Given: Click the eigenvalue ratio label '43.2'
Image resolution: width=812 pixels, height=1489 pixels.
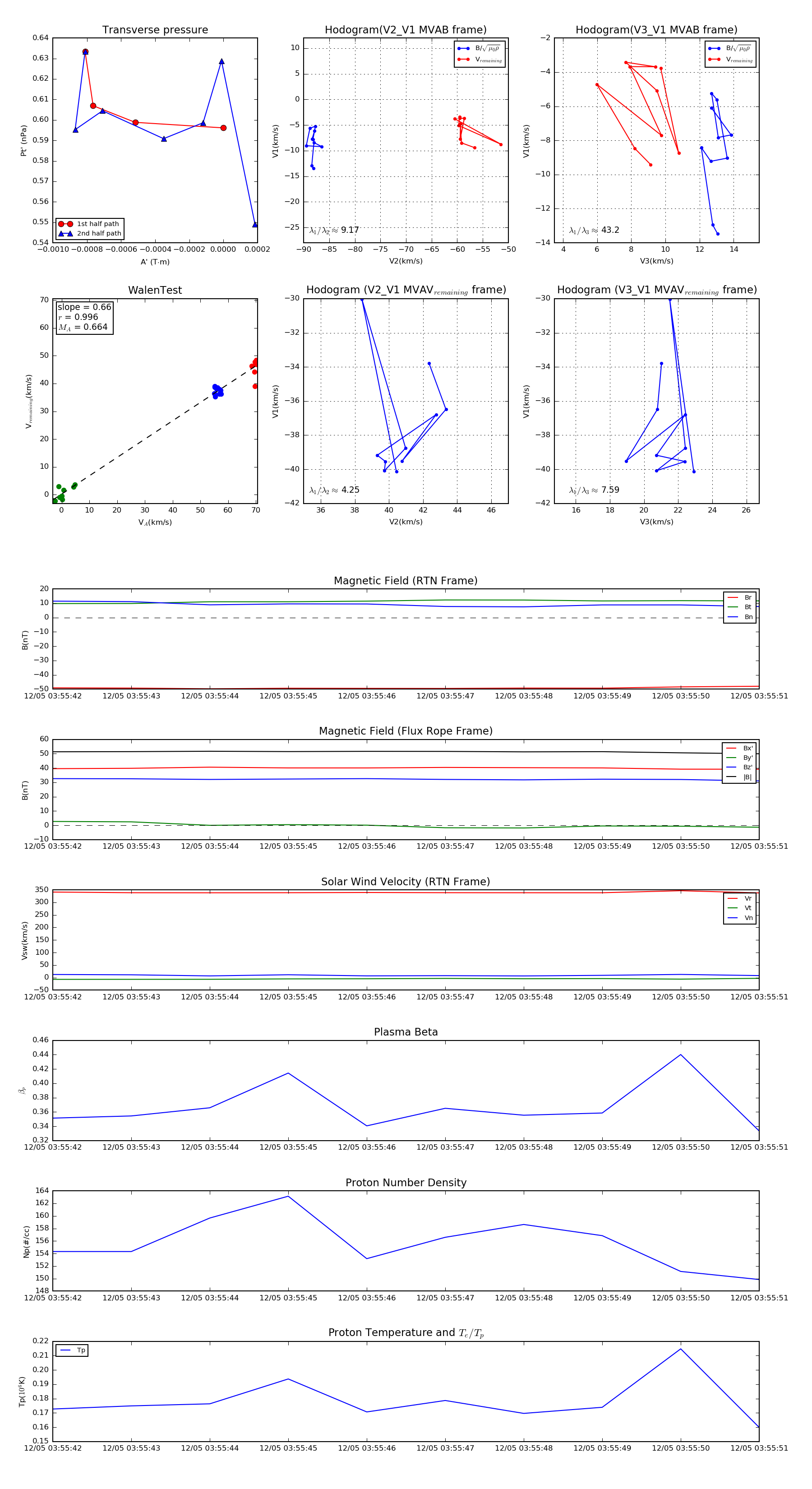Looking at the screenshot, I should (594, 230).
